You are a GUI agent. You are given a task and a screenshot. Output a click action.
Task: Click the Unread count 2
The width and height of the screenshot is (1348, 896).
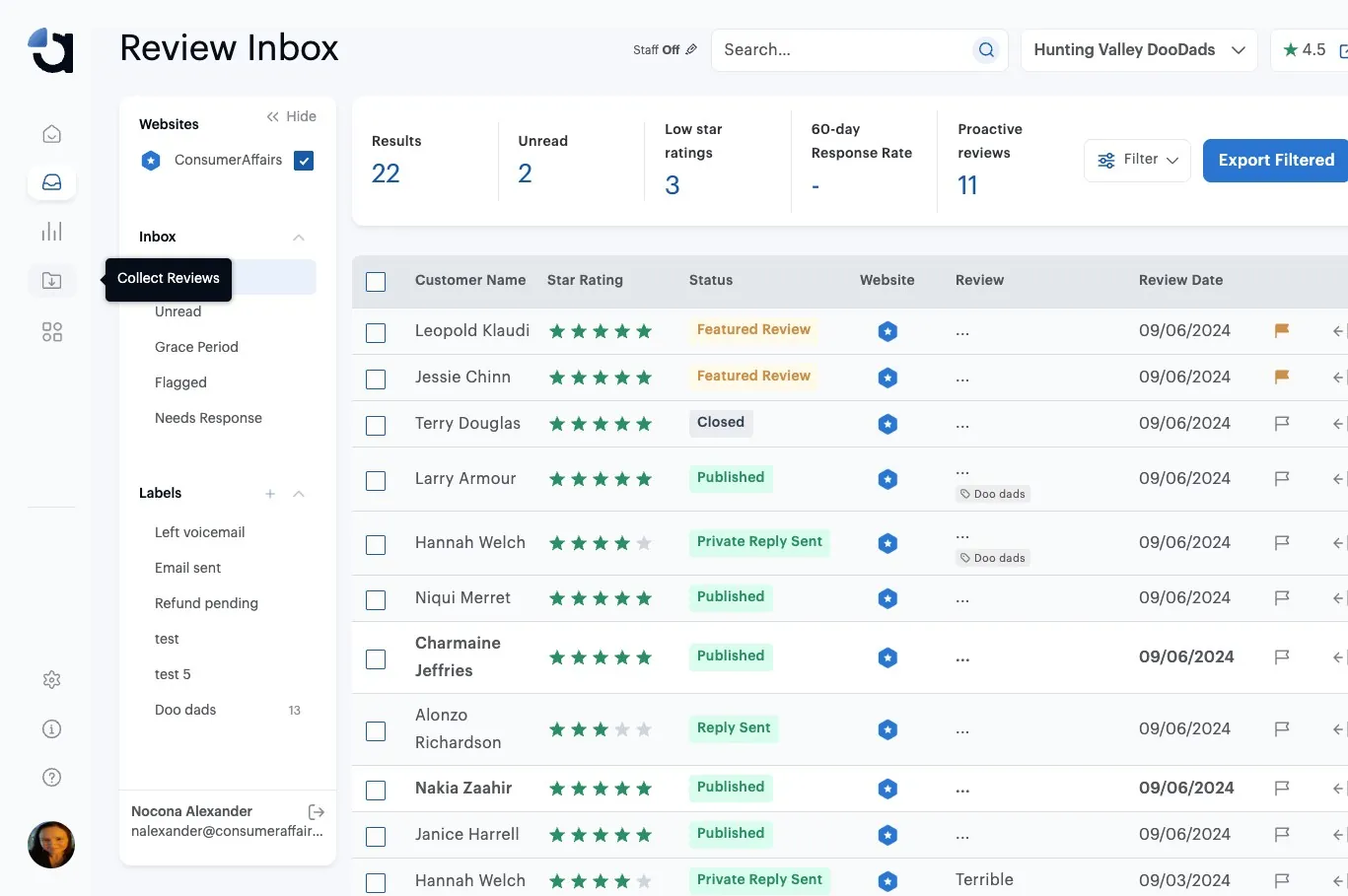525,174
